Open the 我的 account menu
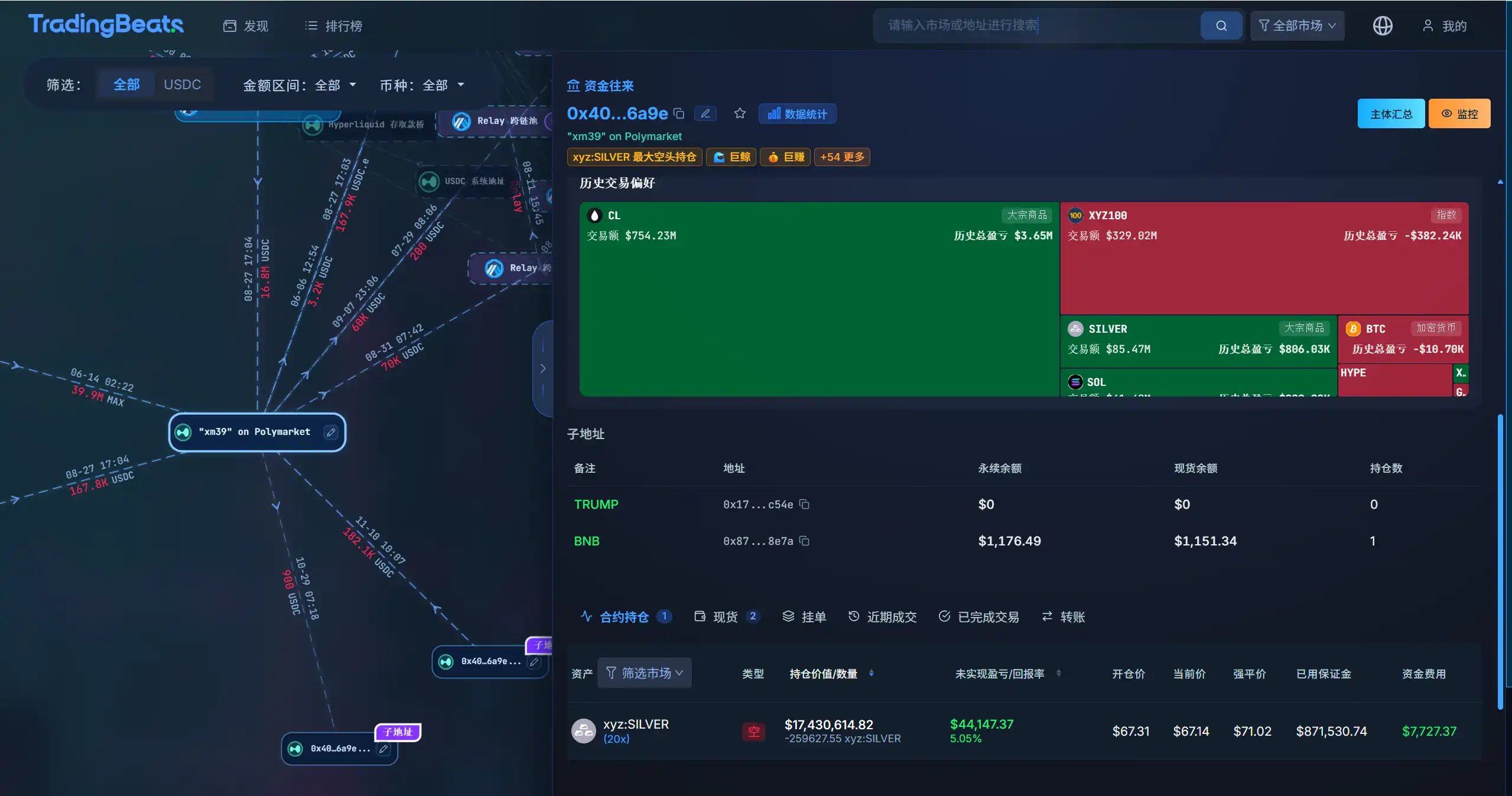Image resolution: width=1512 pixels, height=796 pixels. [x=1445, y=26]
